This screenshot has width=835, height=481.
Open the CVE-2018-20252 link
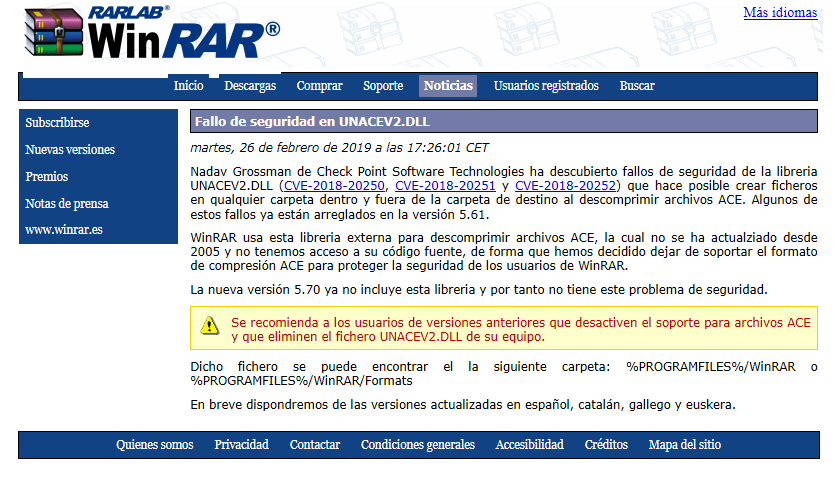click(x=566, y=186)
